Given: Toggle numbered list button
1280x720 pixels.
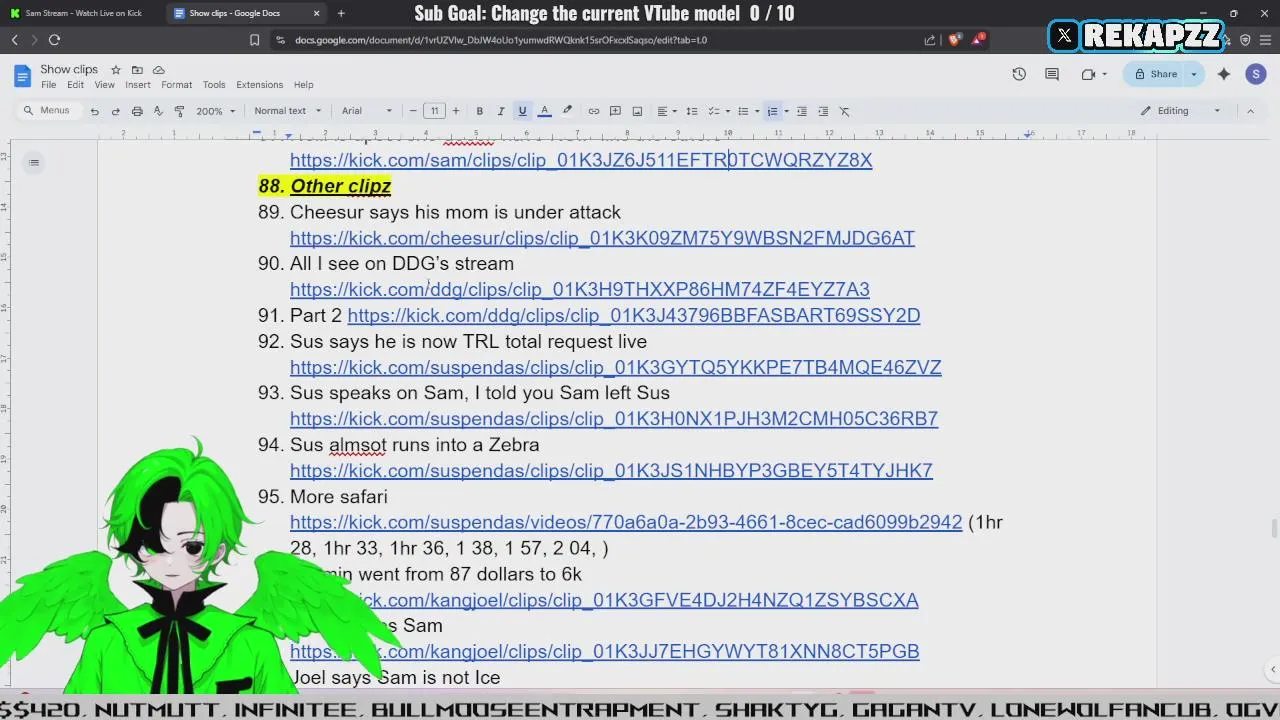Looking at the screenshot, I should (x=772, y=111).
